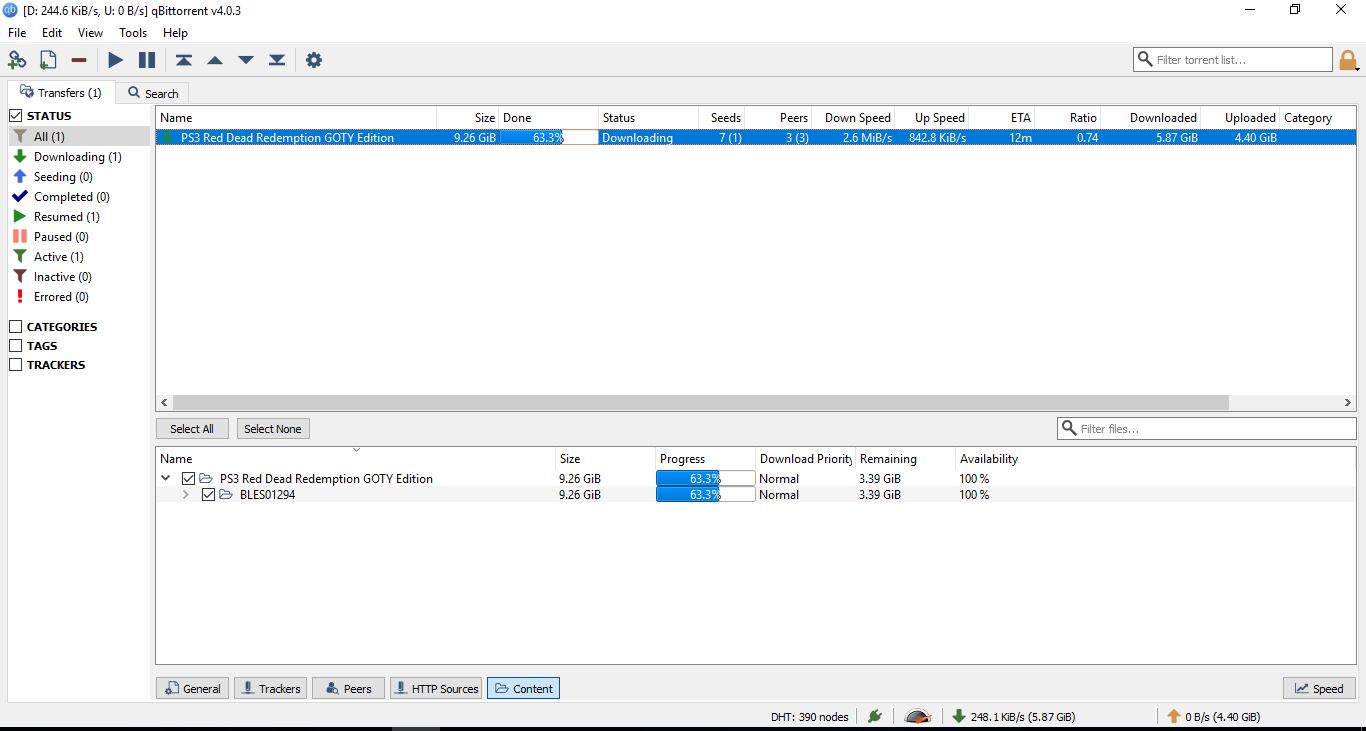Click the Add torrent file icon
Image resolution: width=1366 pixels, height=731 pixels.
click(x=47, y=60)
